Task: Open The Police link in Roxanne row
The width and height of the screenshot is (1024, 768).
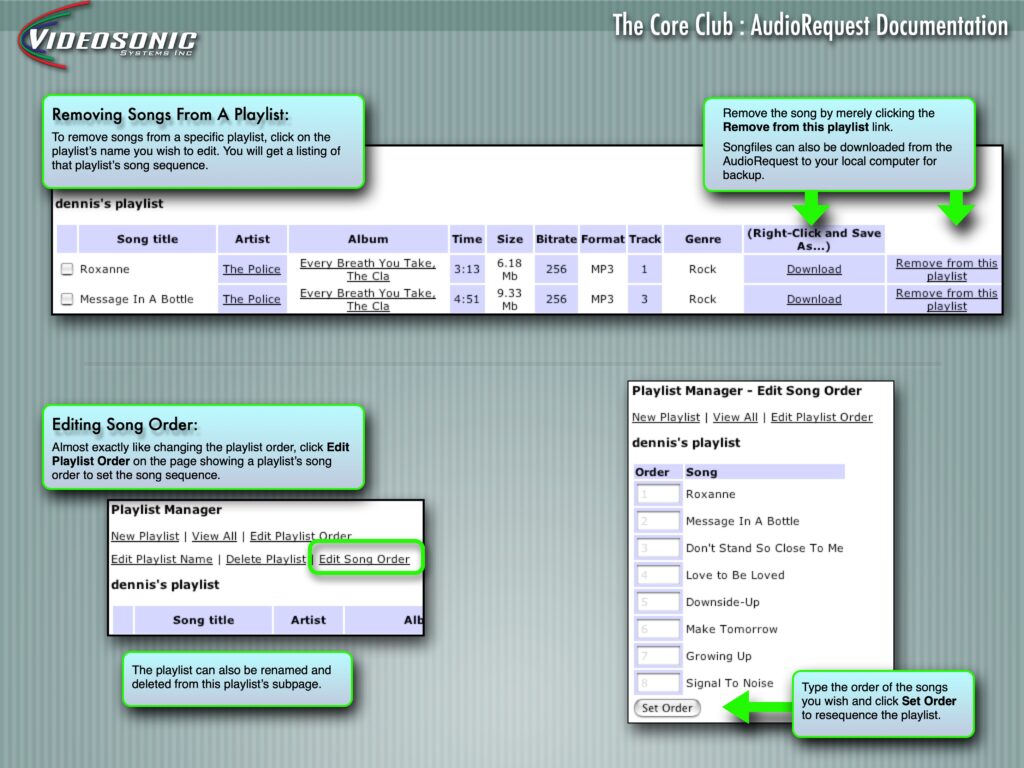Action: (x=252, y=269)
